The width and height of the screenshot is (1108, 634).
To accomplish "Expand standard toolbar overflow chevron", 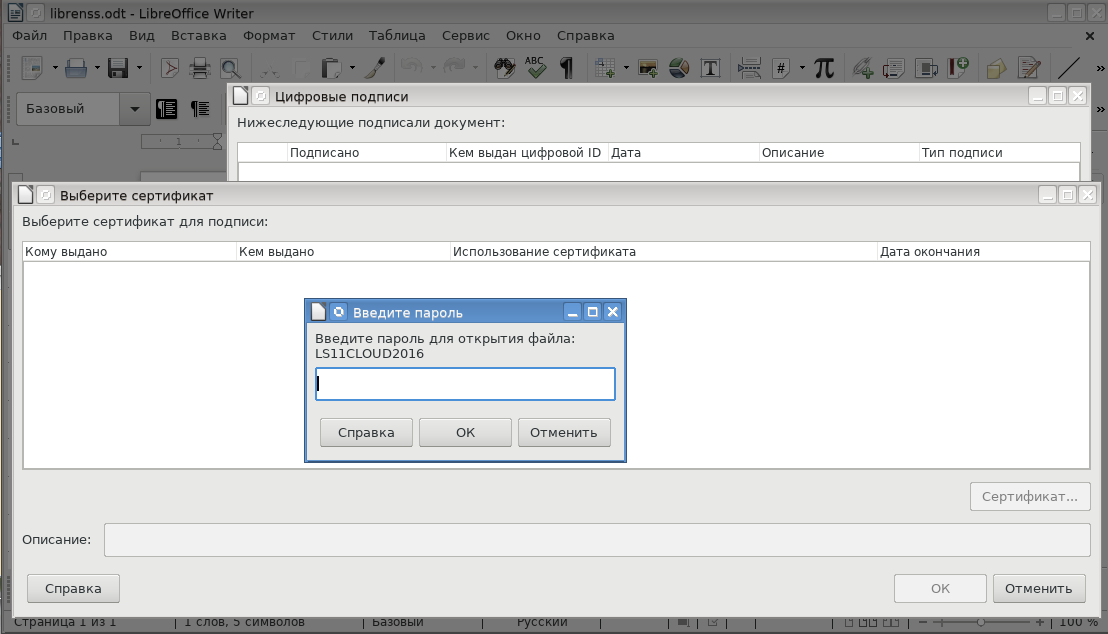I will [1100, 68].
